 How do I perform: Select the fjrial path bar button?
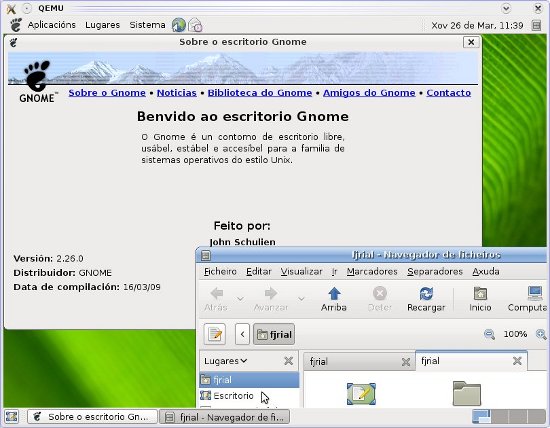point(274,334)
